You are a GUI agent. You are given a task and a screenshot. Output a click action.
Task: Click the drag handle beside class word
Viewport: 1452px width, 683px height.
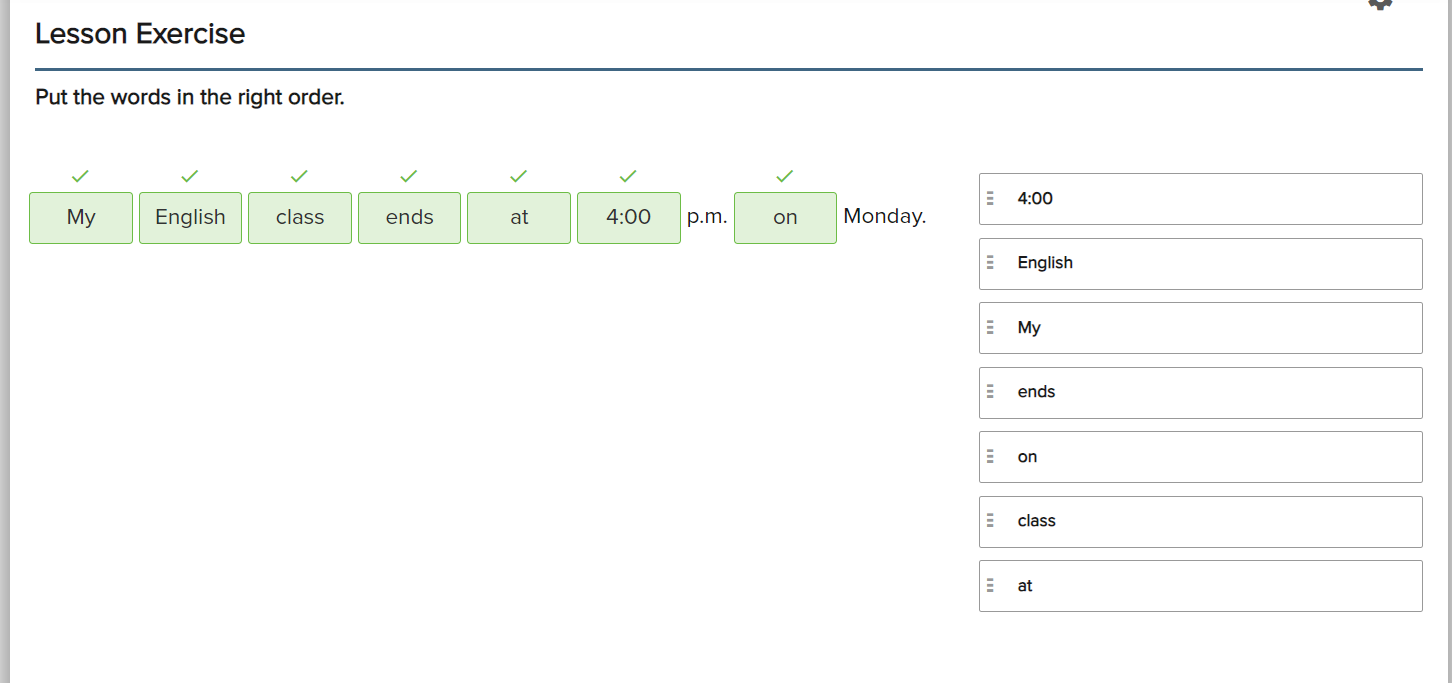coord(990,521)
